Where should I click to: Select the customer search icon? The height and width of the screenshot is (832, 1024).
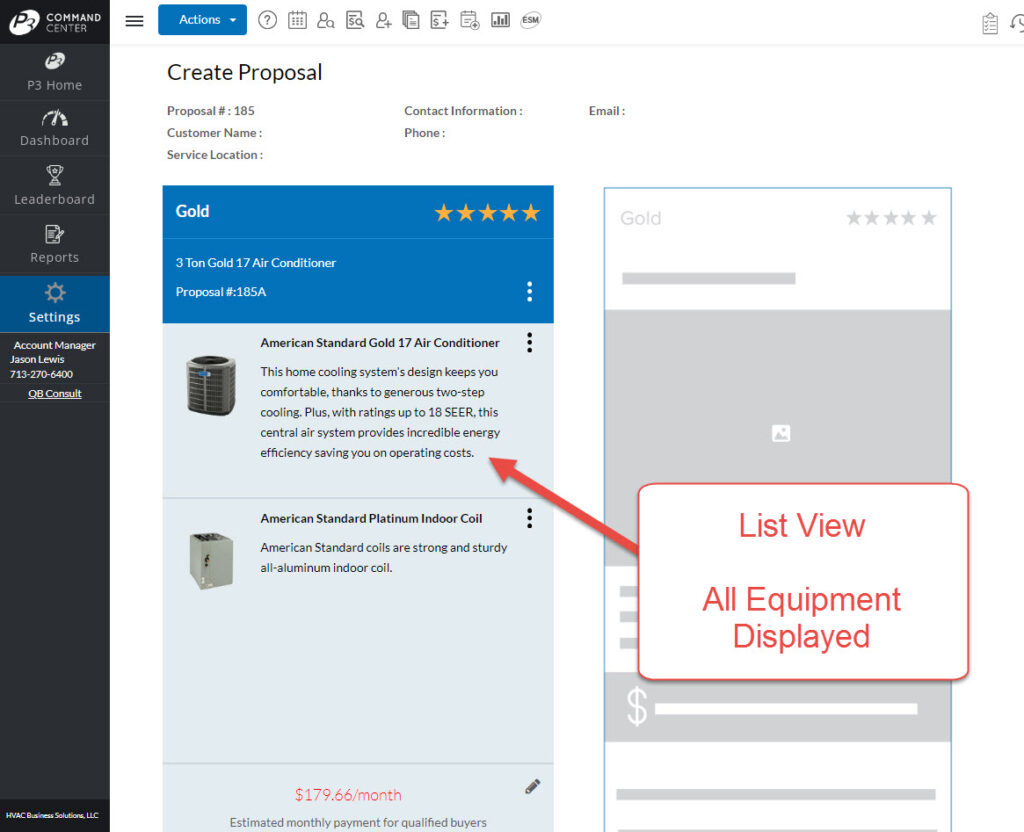click(326, 19)
